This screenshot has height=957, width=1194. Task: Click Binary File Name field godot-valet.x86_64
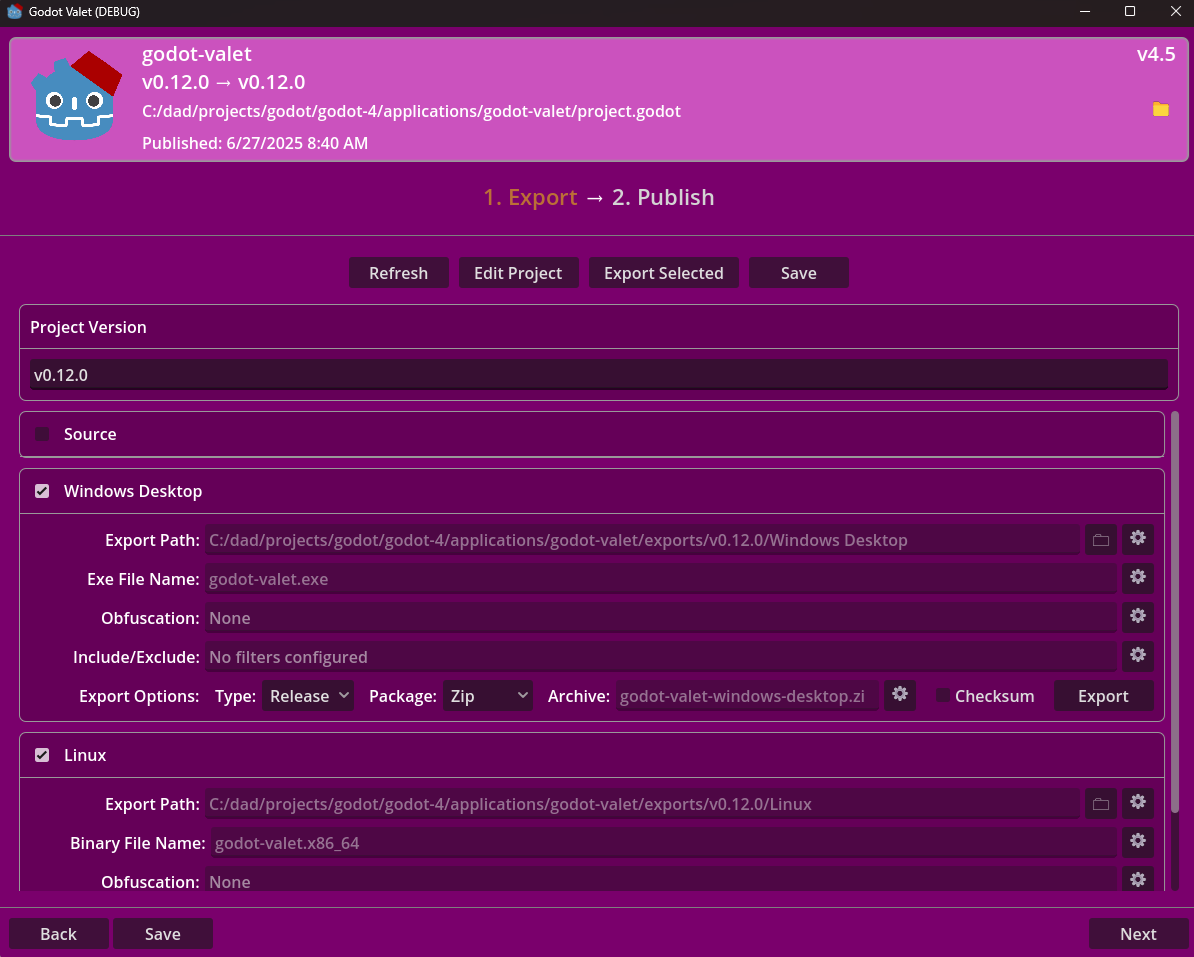click(x=663, y=843)
